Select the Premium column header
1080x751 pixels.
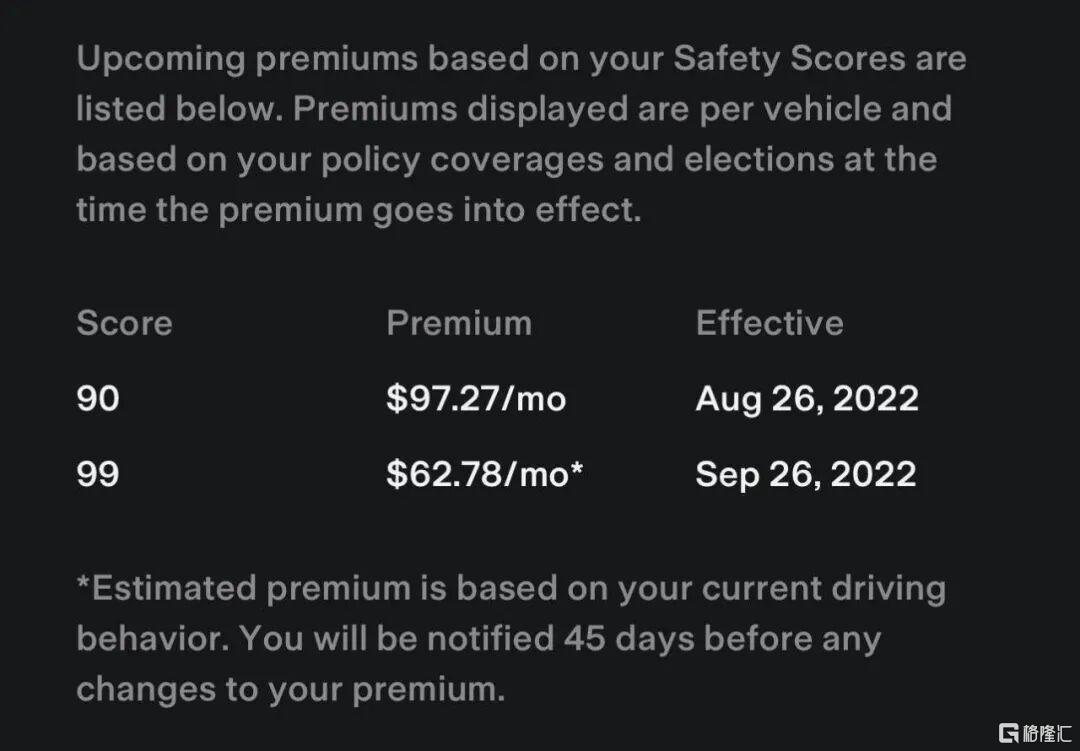459,323
